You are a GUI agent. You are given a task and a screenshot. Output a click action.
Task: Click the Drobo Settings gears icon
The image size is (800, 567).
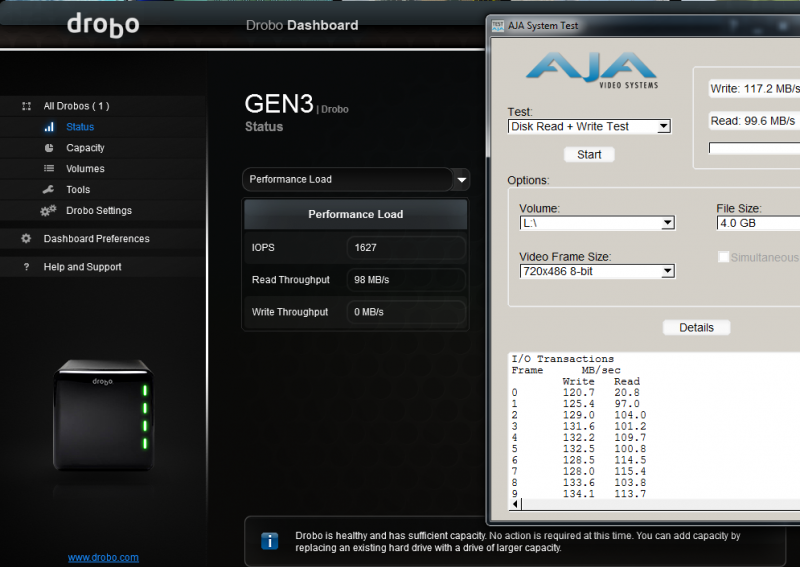click(x=48, y=210)
